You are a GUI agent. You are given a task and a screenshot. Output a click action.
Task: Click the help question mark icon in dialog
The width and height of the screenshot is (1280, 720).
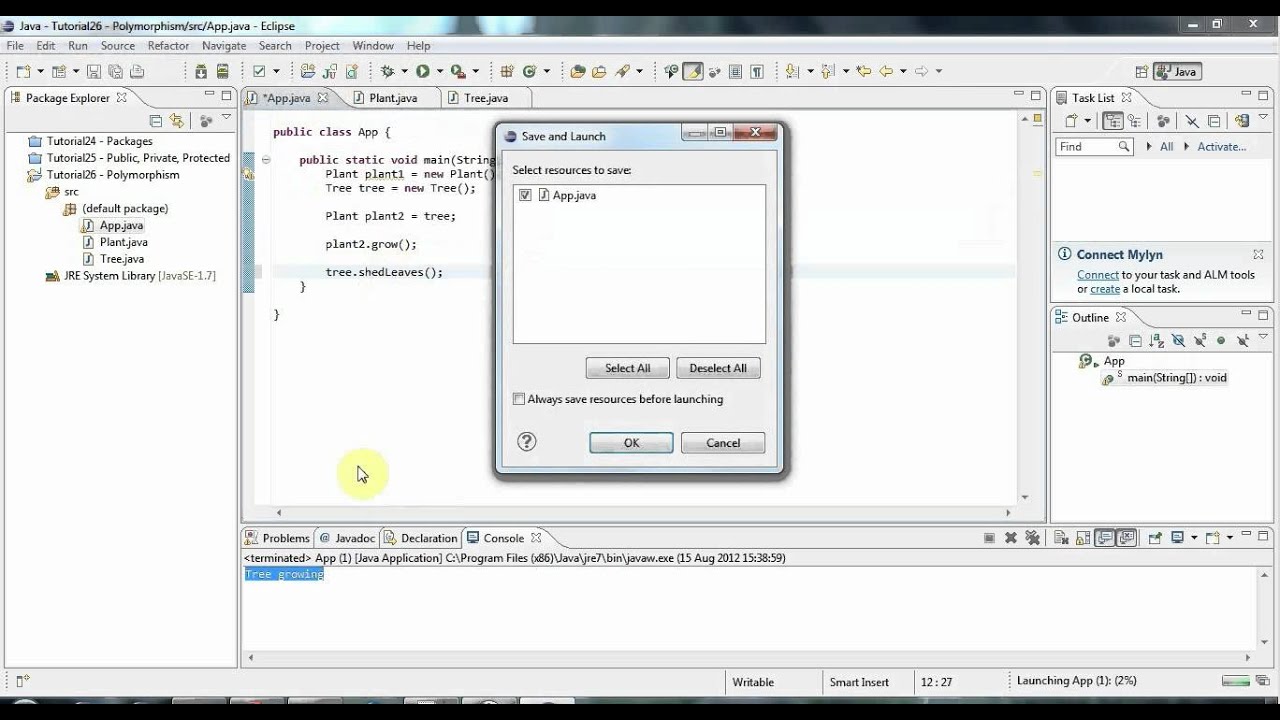(x=527, y=442)
